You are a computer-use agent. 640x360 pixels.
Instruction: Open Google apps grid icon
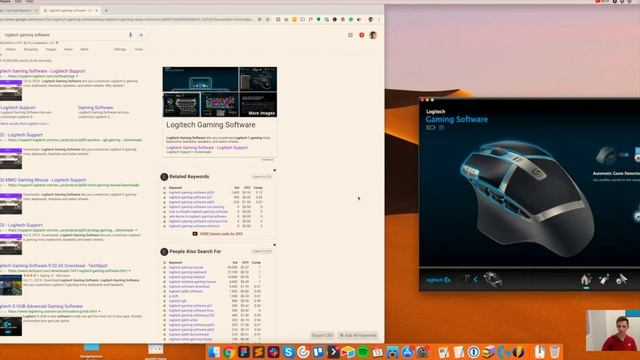pos(350,35)
